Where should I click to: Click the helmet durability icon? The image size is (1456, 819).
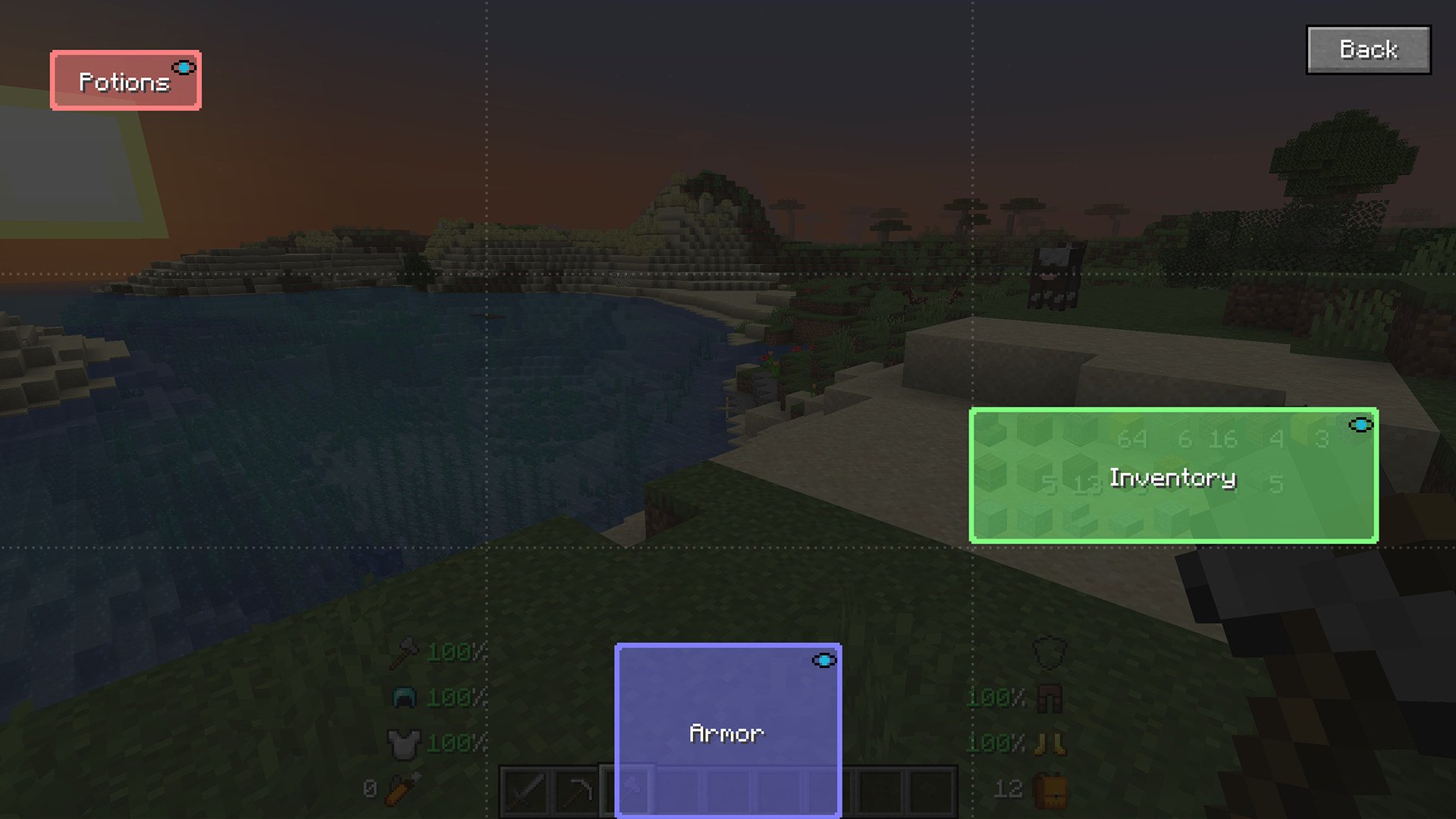click(404, 696)
